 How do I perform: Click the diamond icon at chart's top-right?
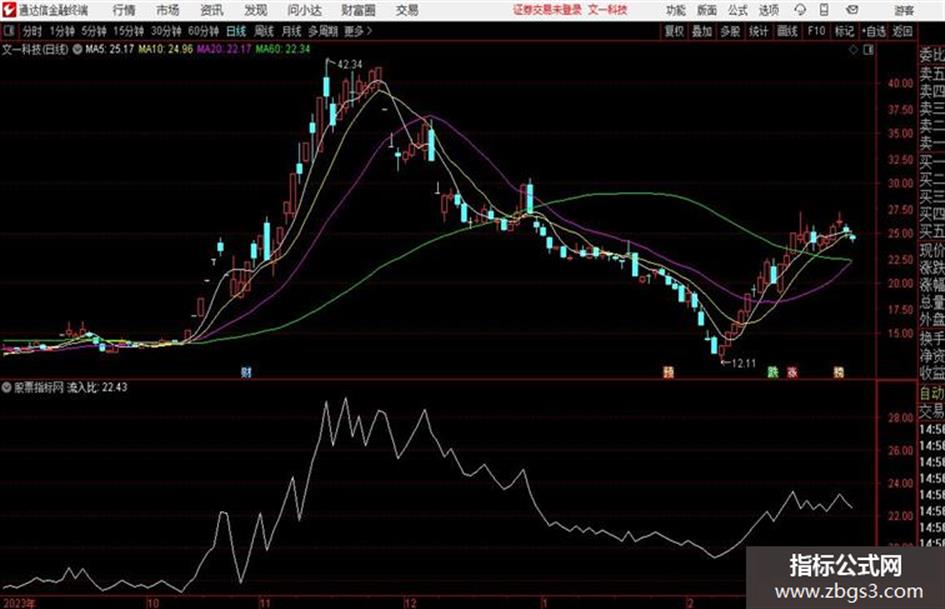click(853, 50)
